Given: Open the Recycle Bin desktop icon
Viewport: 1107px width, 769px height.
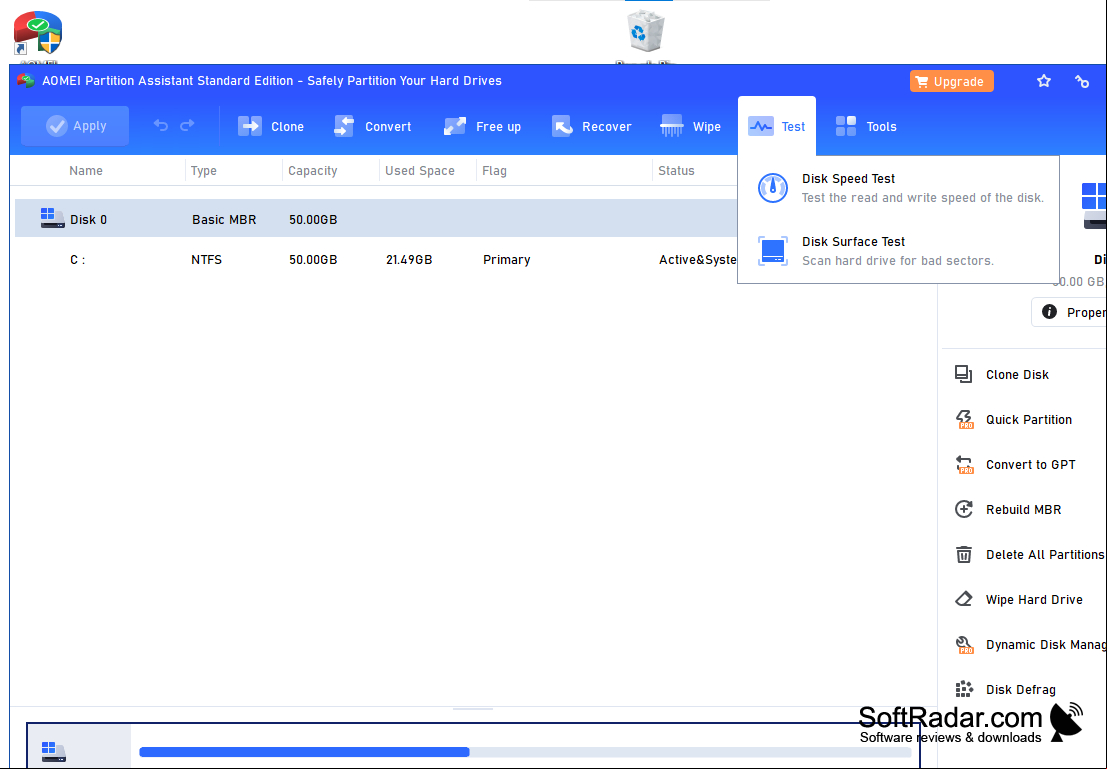Looking at the screenshot, I should 645,32.
